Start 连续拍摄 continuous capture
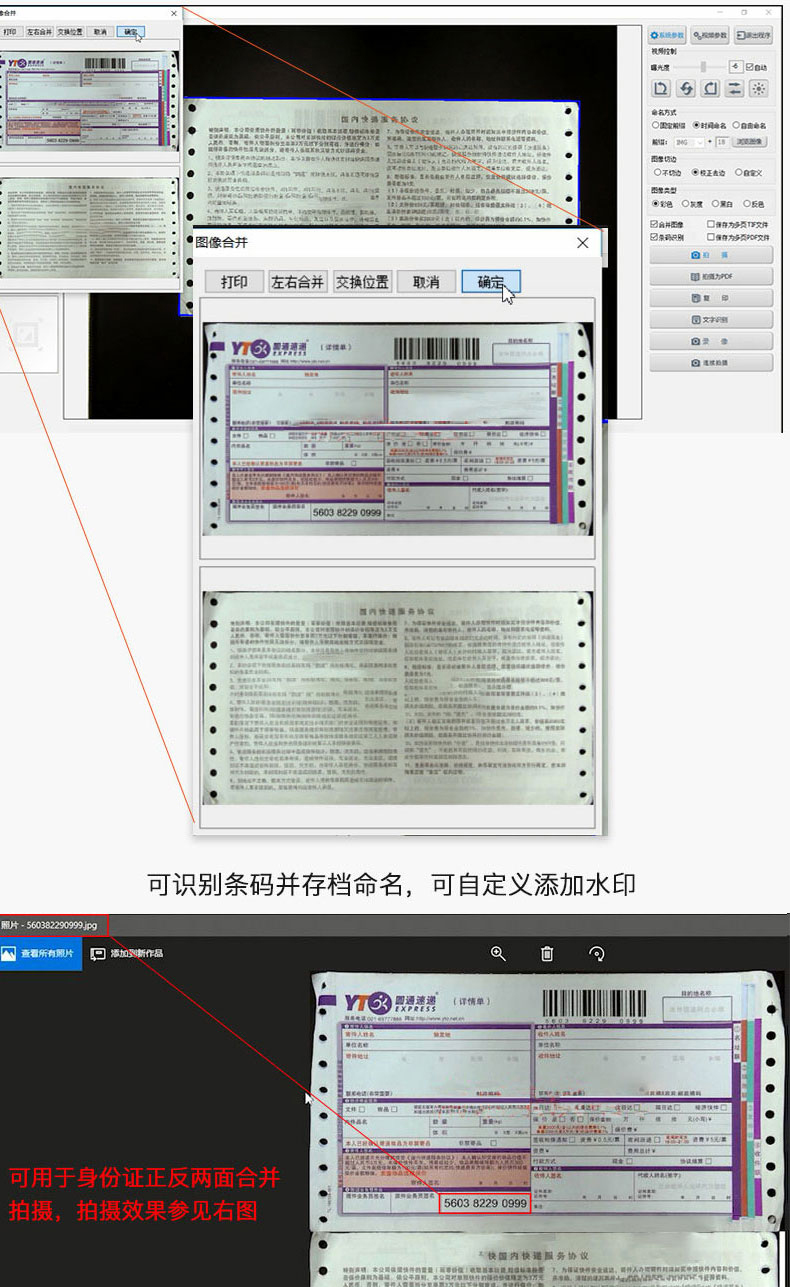This screenshot has height=1287, width=790. pos(711,363)
